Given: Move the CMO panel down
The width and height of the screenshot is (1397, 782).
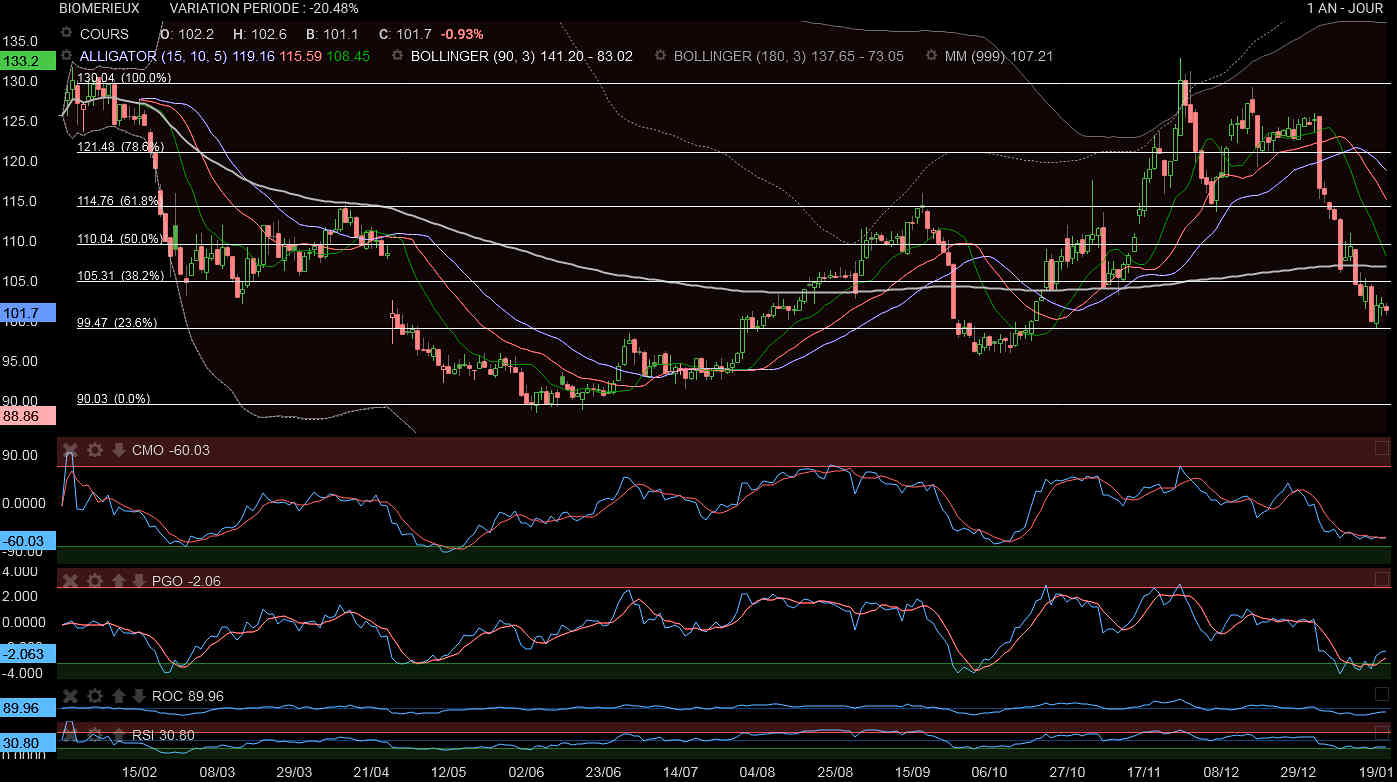Looking at the screenshot, I should (118, 450).
